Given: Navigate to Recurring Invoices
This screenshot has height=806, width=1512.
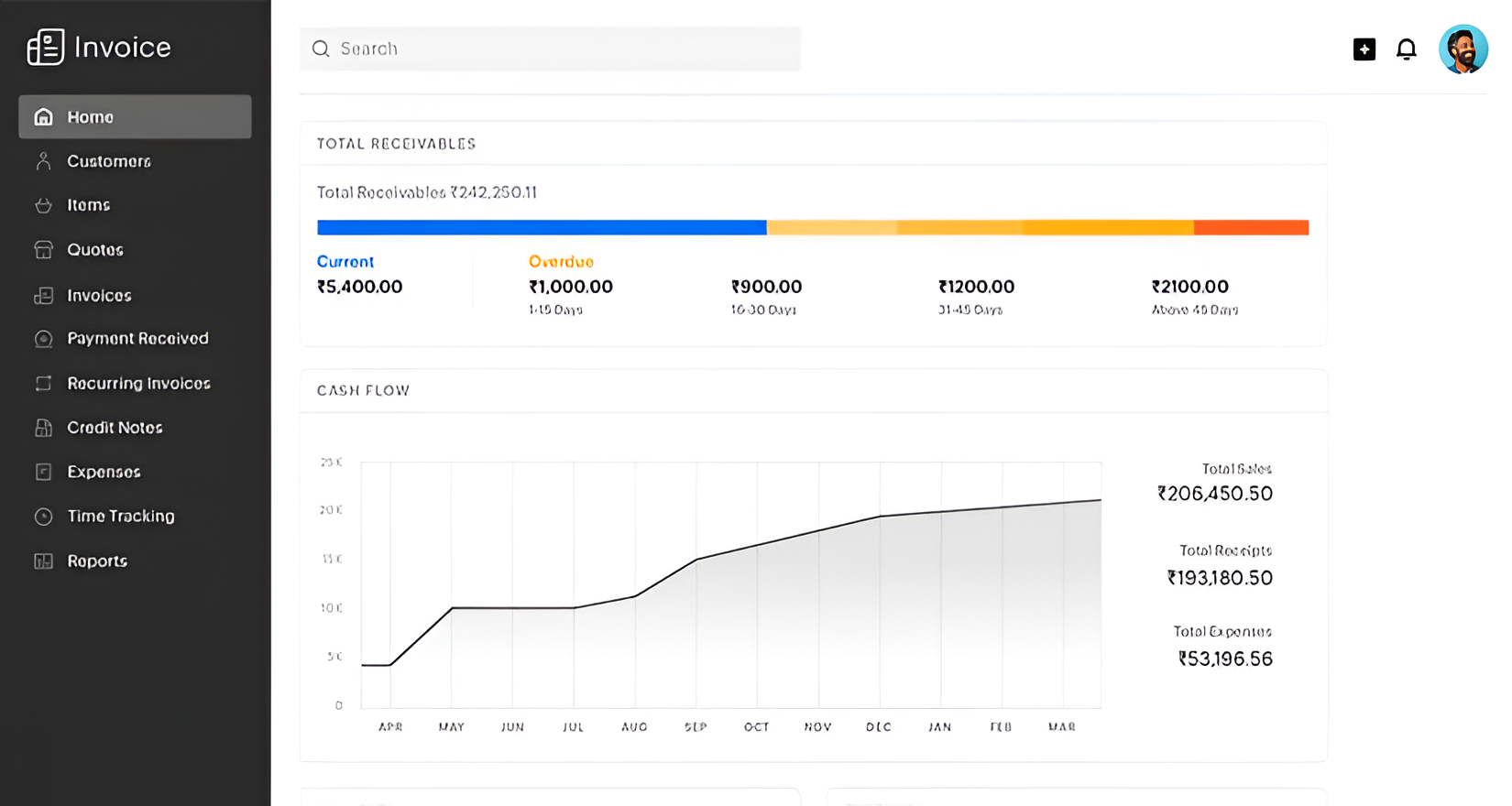Looking at the screenshot, I should pyautogui.click(x=138, y=384).
